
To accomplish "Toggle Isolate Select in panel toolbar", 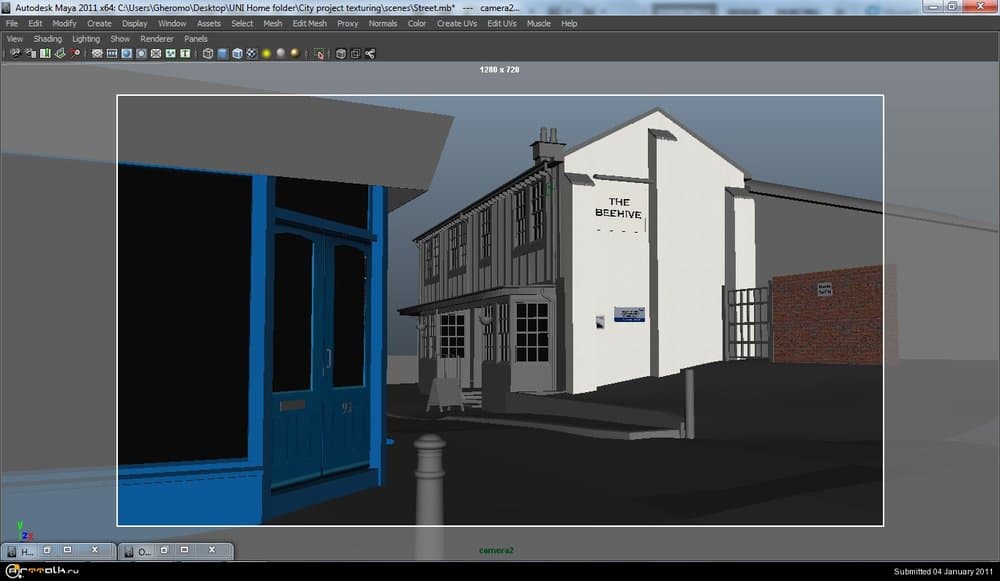I will 319,54.
